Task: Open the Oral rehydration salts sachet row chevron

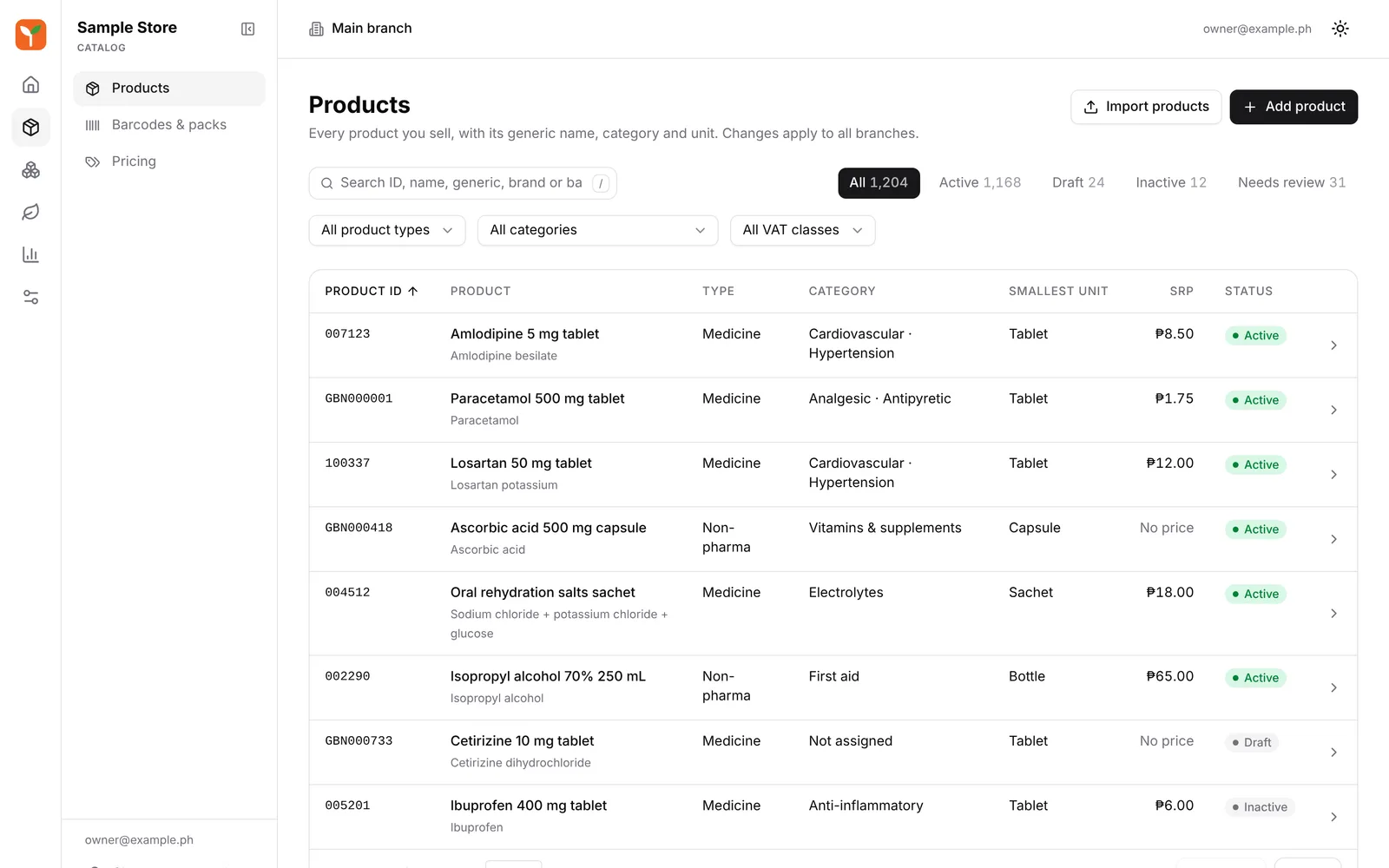Action: click(x=1333, y=614)
